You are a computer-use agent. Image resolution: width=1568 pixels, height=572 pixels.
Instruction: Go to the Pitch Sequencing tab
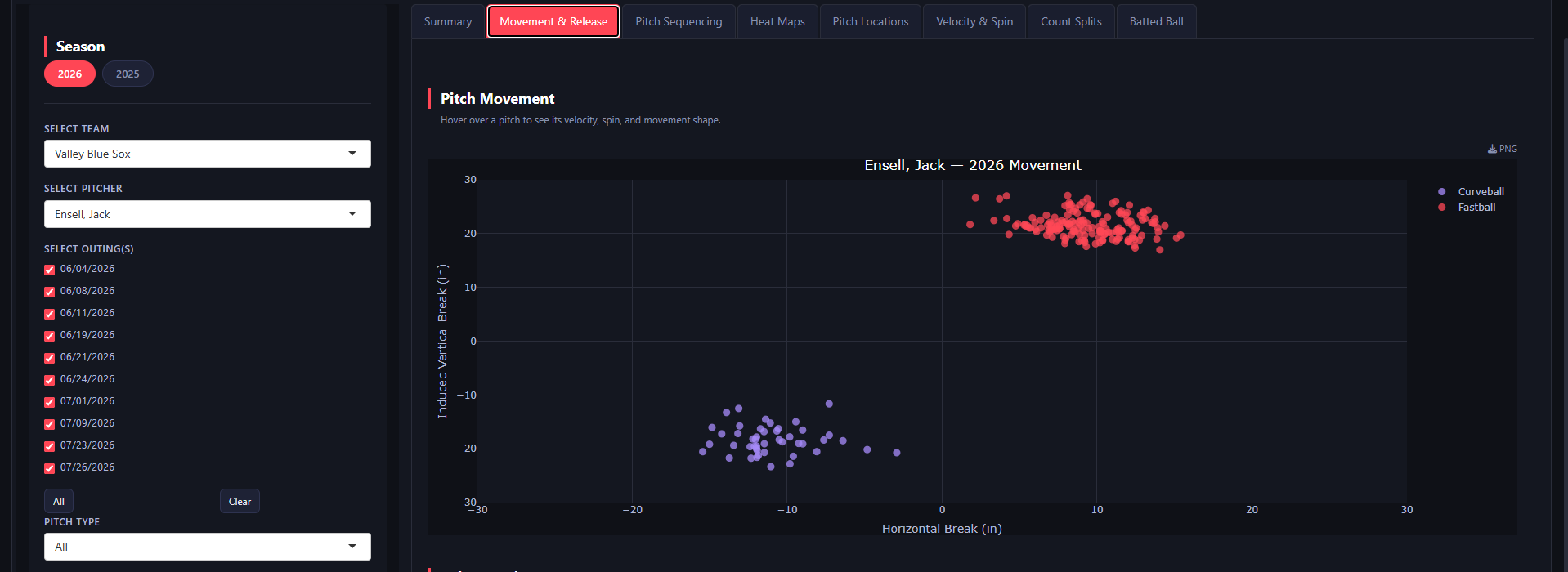pyautogui.click(x=679, y=21)
